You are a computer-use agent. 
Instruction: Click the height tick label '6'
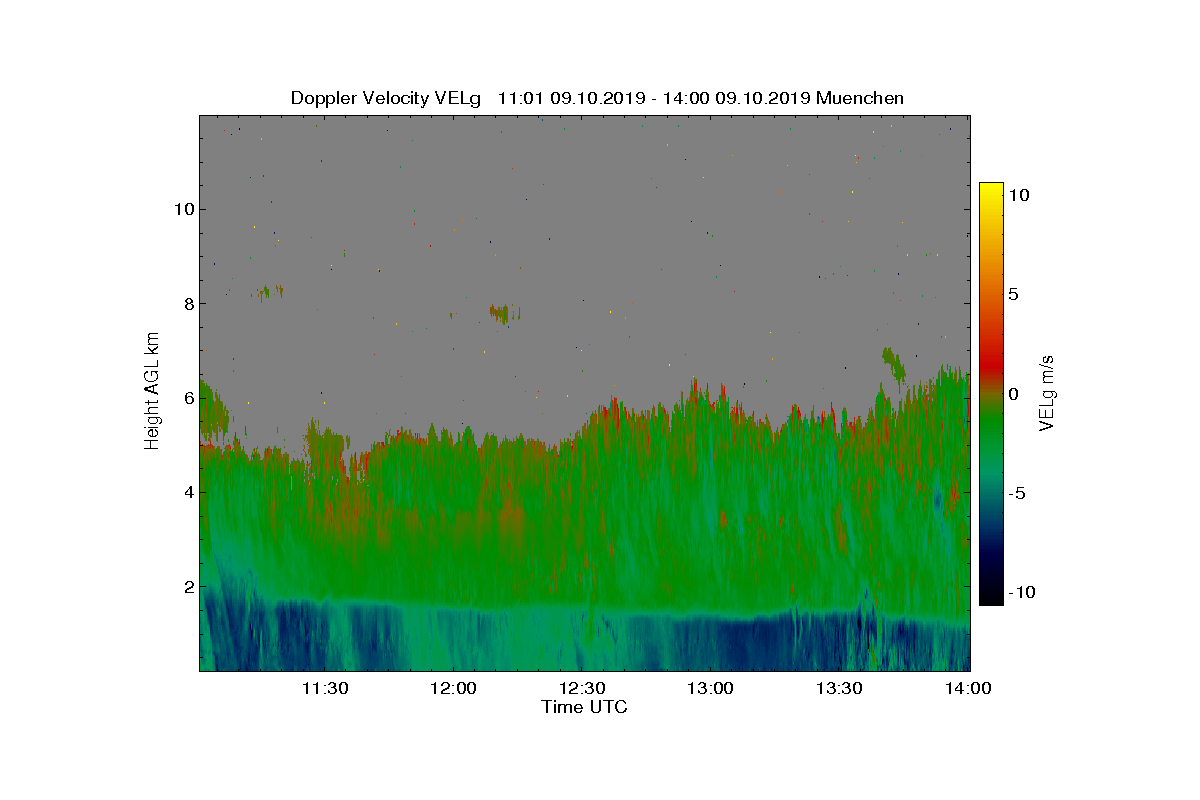coord(187,397)
